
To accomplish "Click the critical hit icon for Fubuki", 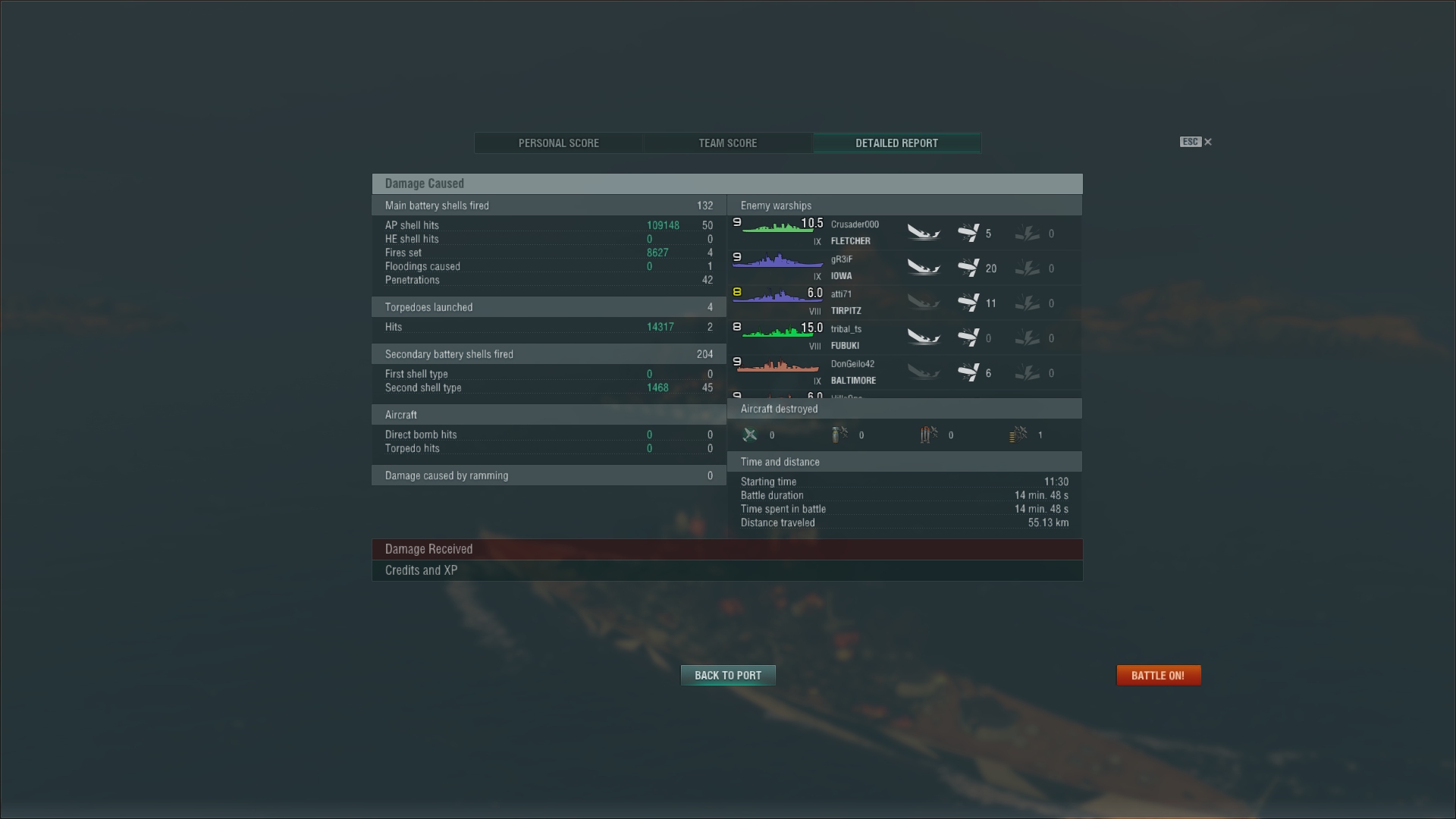I will 1028,338.
